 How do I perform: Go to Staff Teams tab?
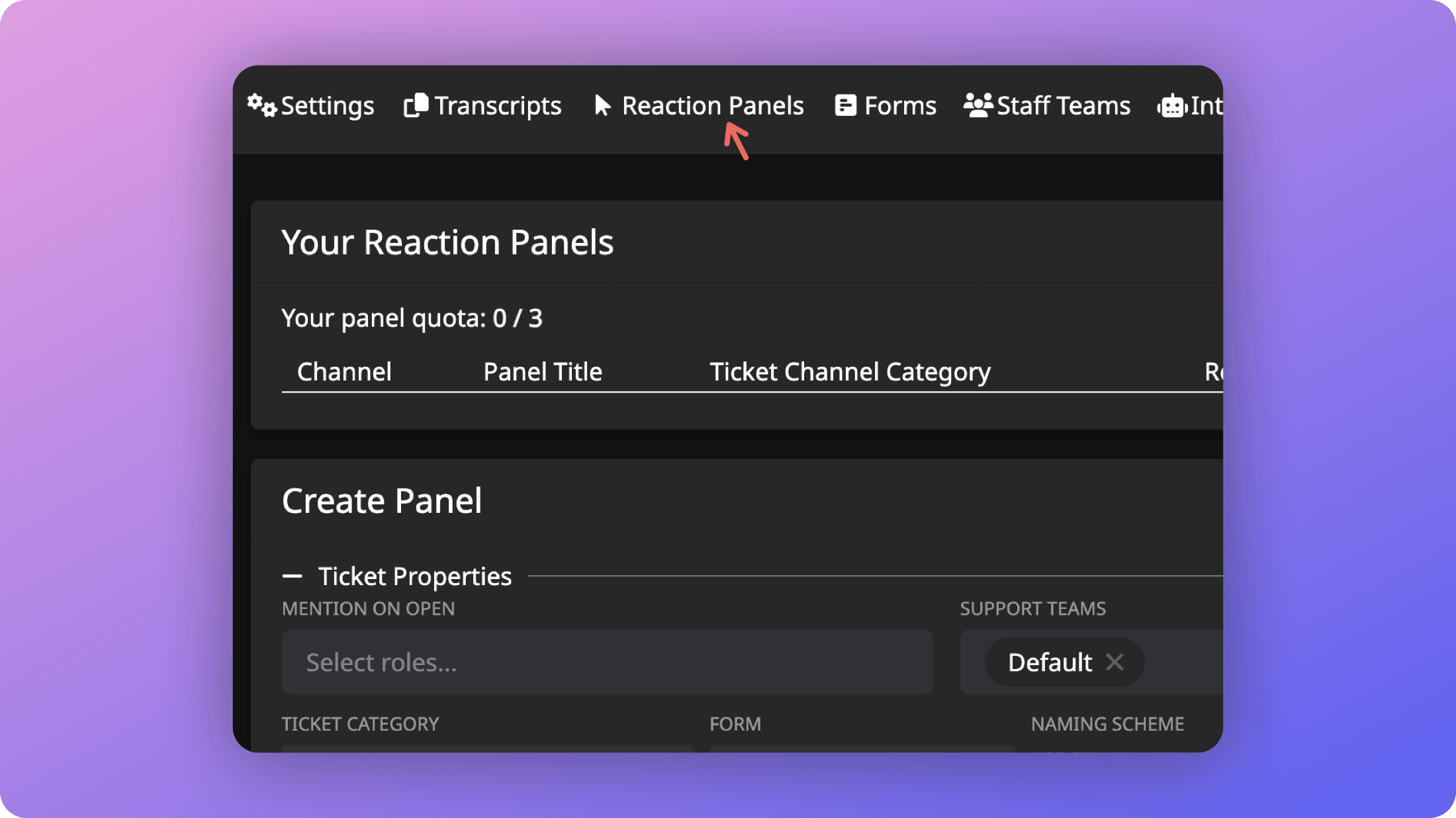(1064, 106)
